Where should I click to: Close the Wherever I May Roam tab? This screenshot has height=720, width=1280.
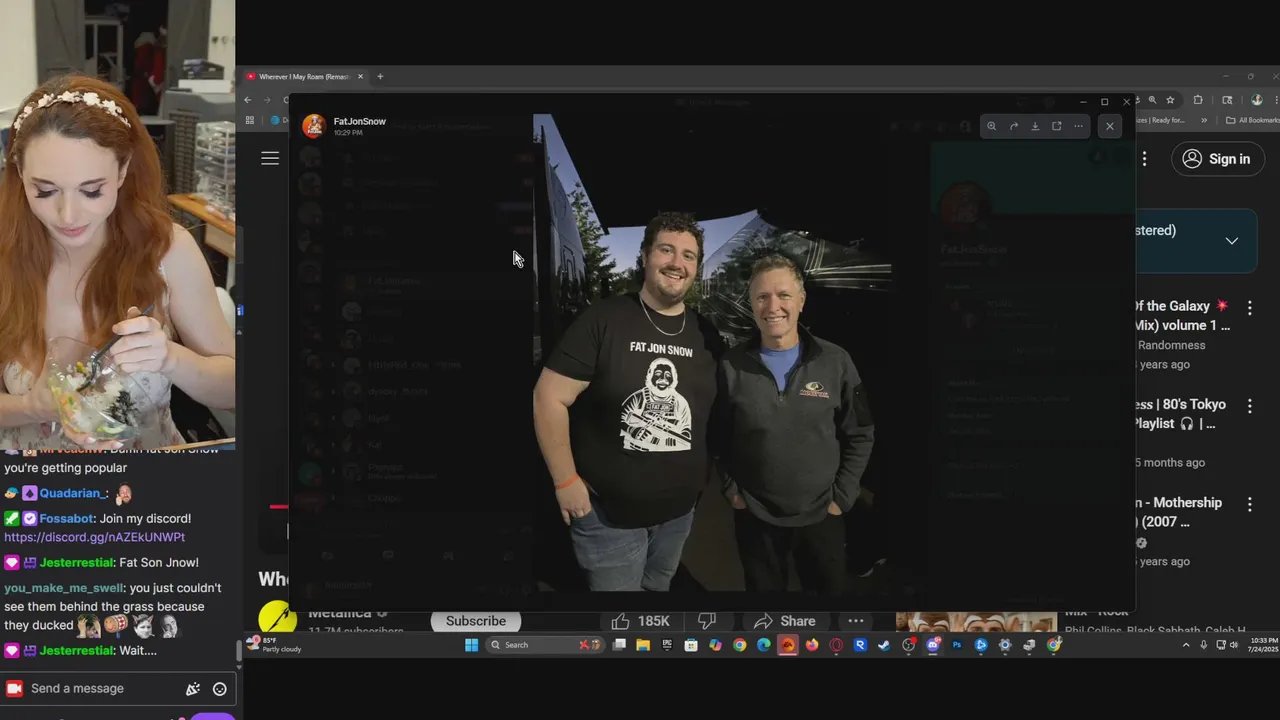coord(361,76)
